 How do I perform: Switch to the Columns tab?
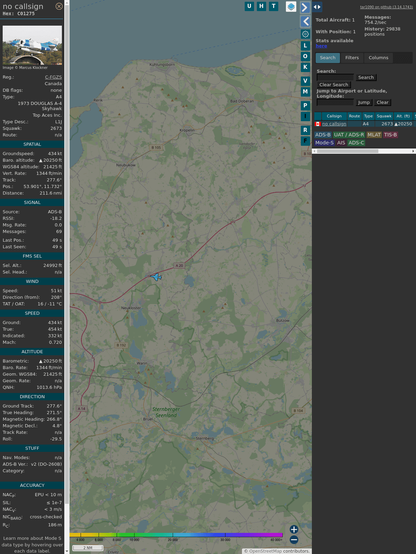coord(378,58)
